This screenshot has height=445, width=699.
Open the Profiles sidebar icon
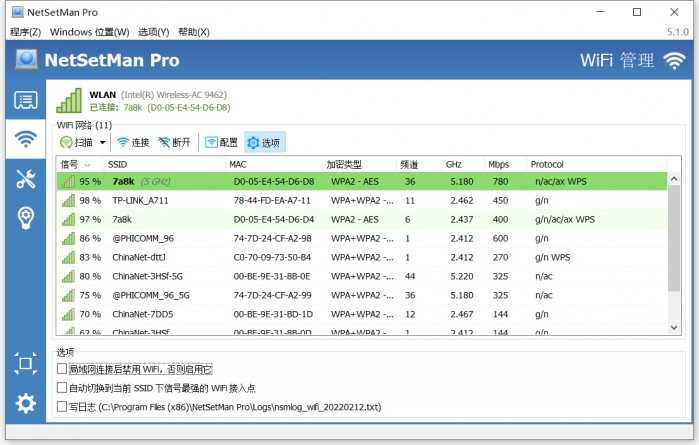click(x=26, y=100)
